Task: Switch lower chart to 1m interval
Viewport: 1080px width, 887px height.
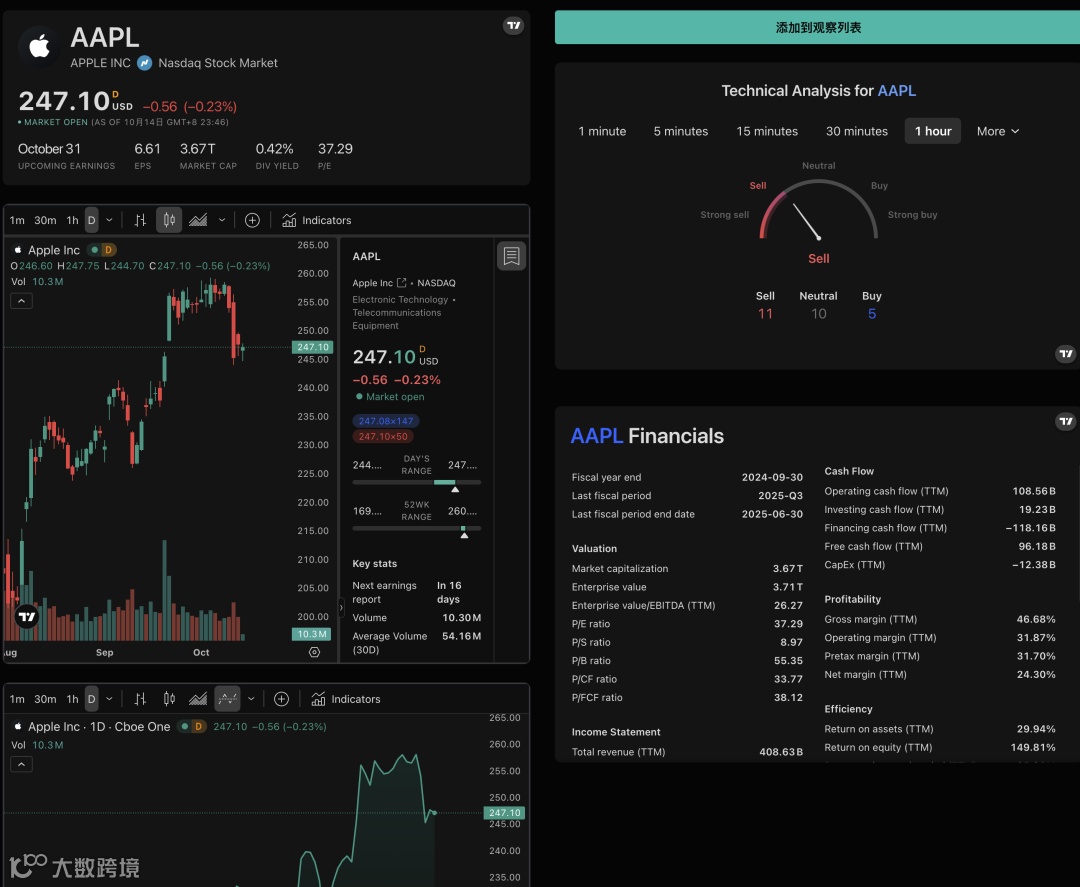Action: tap(17, 699)
